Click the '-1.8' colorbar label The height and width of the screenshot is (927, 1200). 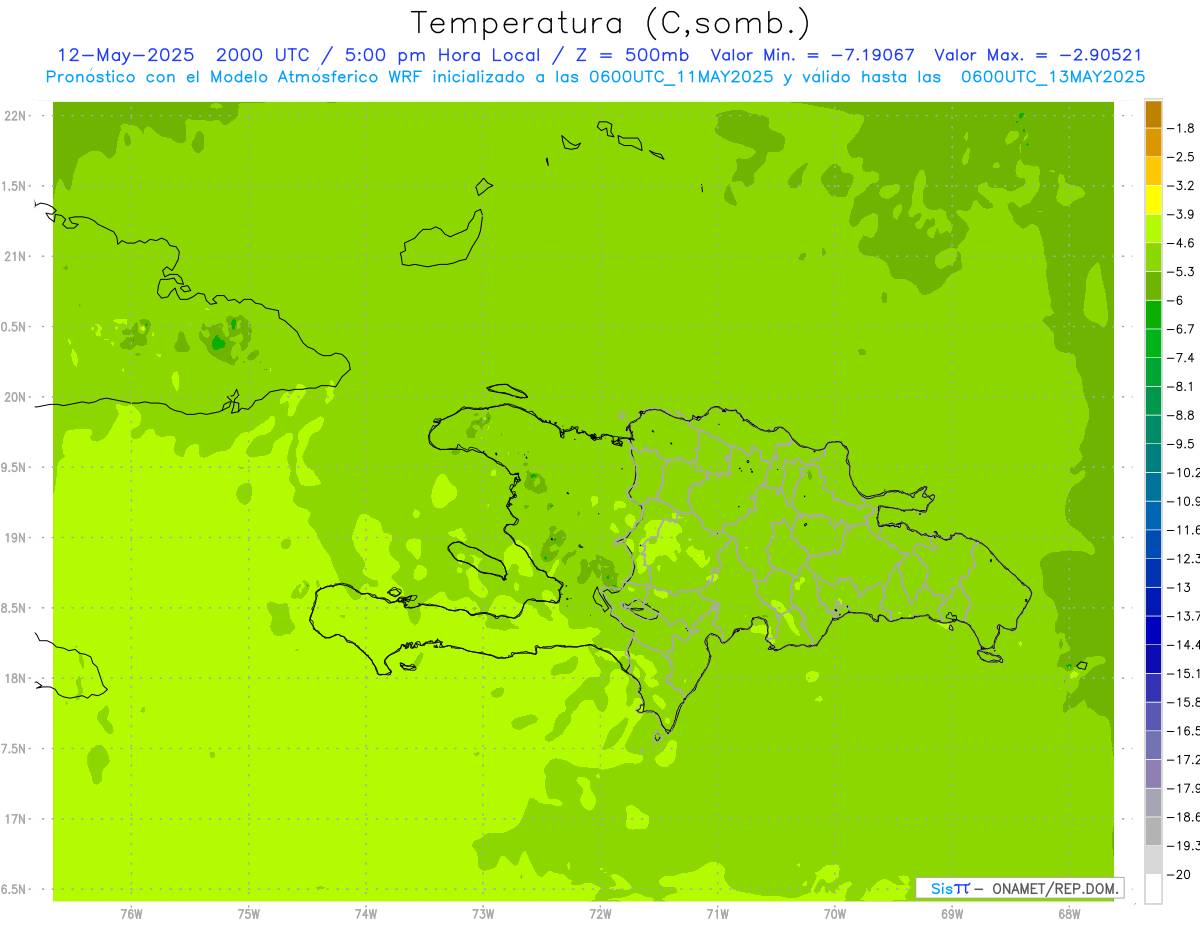point(1181,128)
